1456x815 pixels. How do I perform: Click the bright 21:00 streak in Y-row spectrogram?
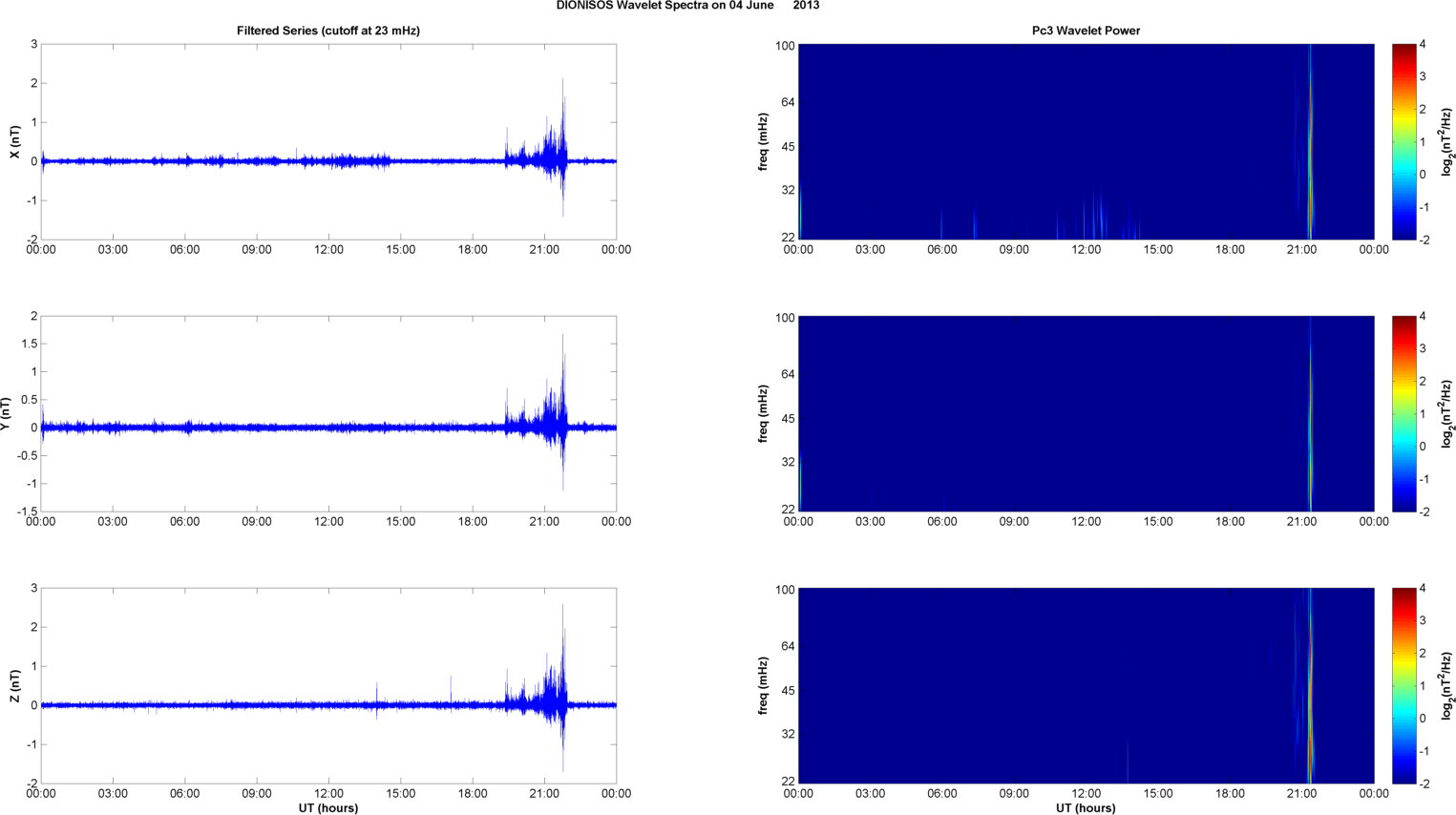pos(1310,415)
